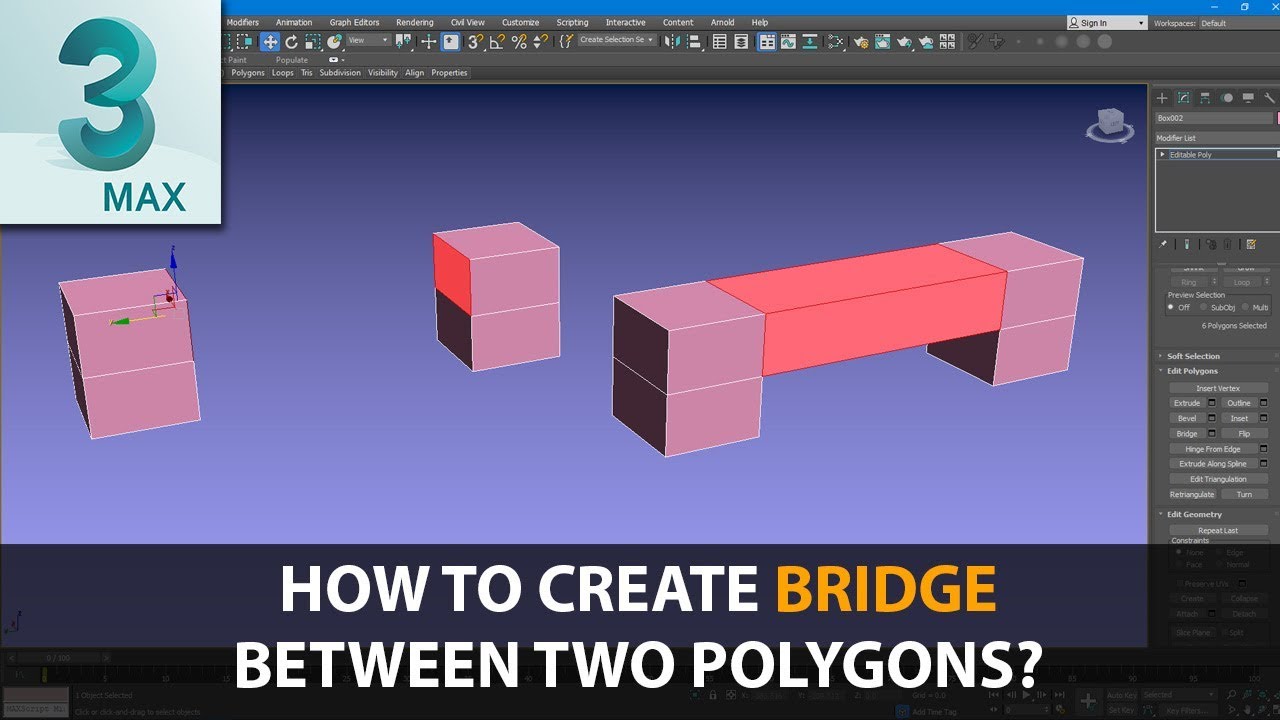Open the Display command panel tab

click(1248, 98)
